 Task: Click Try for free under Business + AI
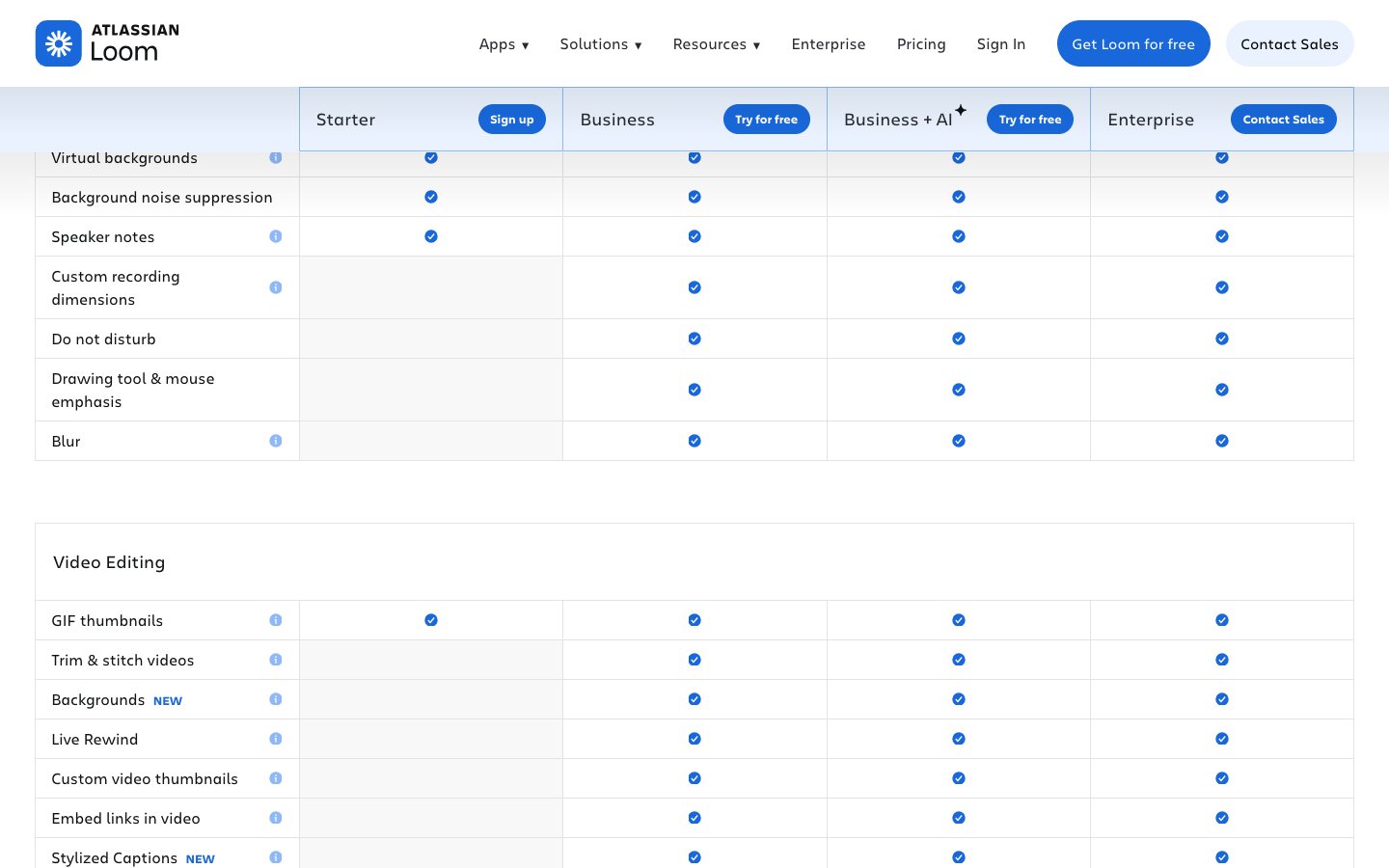click(x=1029, y=120)
